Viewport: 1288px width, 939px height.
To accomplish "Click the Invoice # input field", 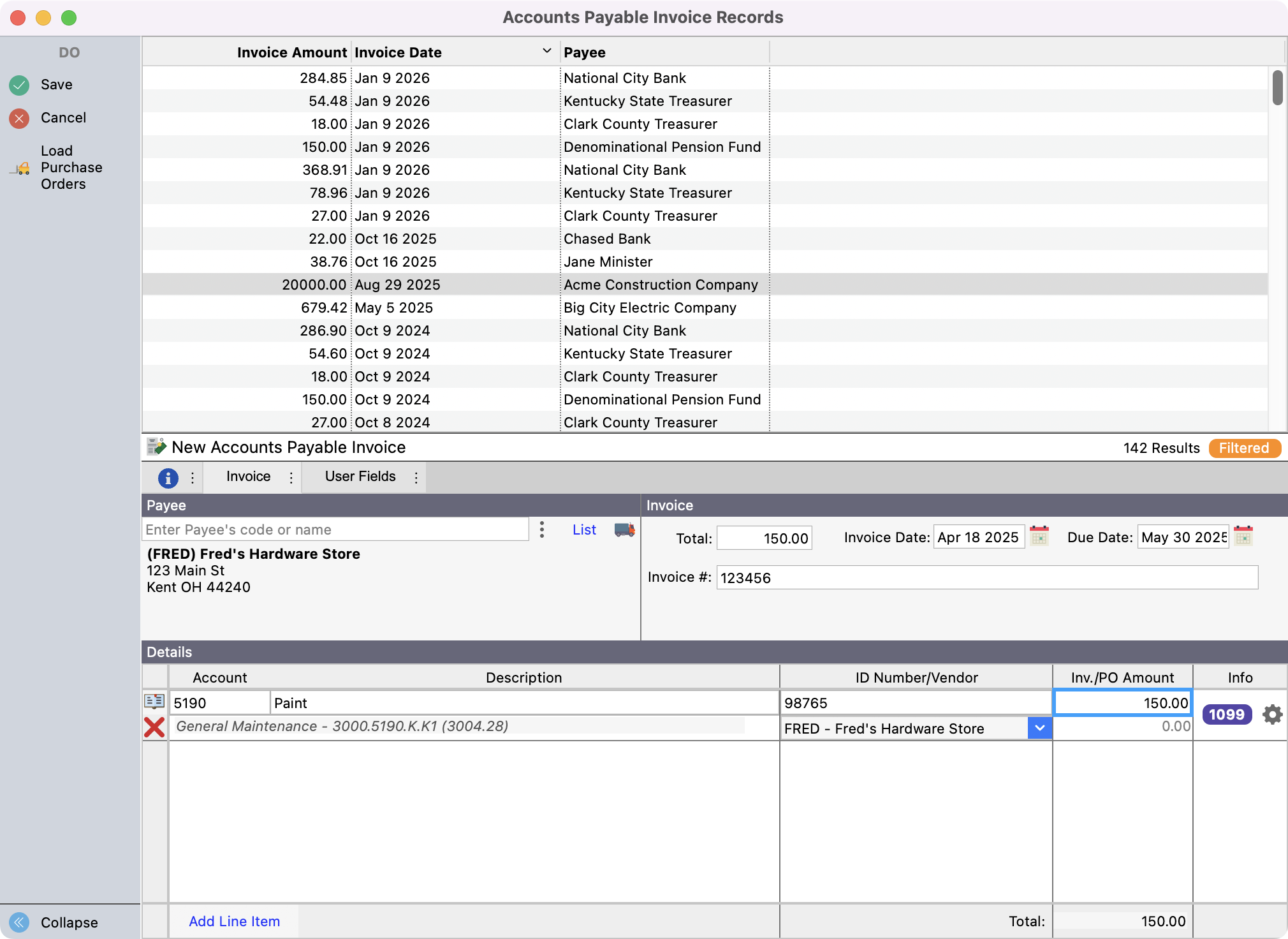I will pos(986,578).
